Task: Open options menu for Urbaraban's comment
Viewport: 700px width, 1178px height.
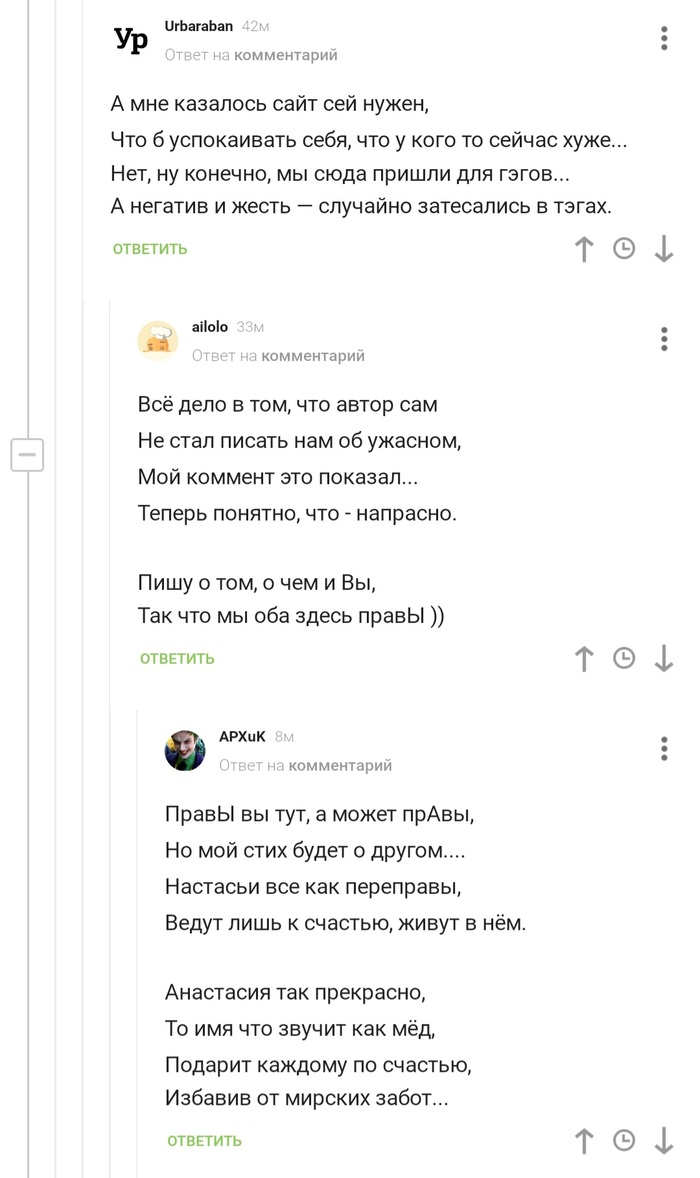Action: (x=664, y=39)
